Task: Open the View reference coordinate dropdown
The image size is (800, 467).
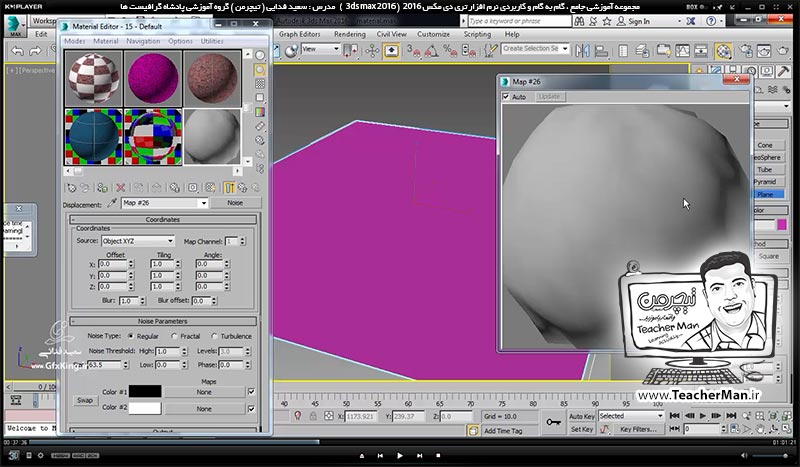Action: 336,49
